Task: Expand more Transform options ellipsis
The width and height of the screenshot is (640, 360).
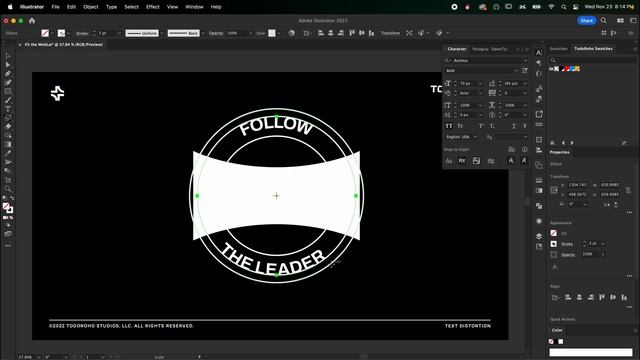Action: pos(629,212)
